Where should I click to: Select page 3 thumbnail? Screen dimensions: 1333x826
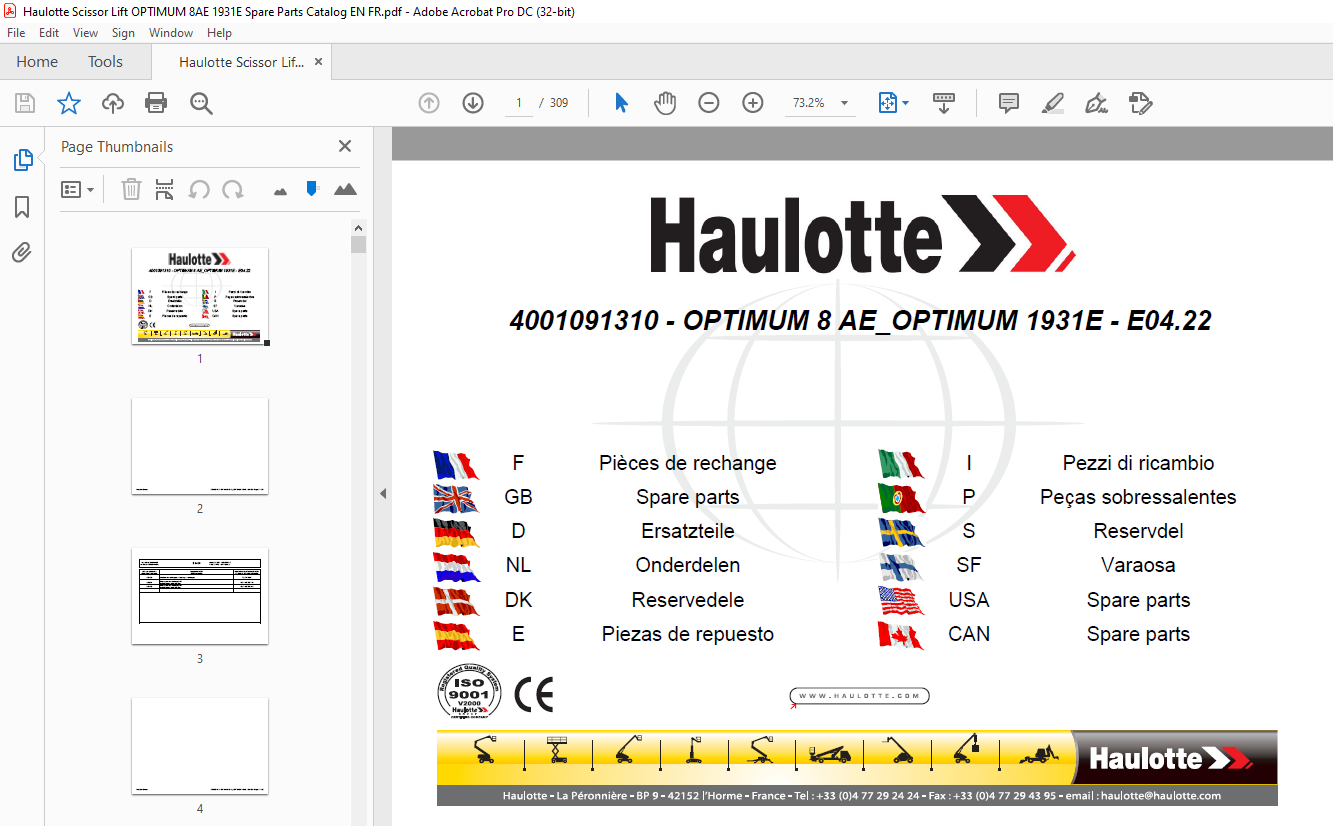click(200, 596)
